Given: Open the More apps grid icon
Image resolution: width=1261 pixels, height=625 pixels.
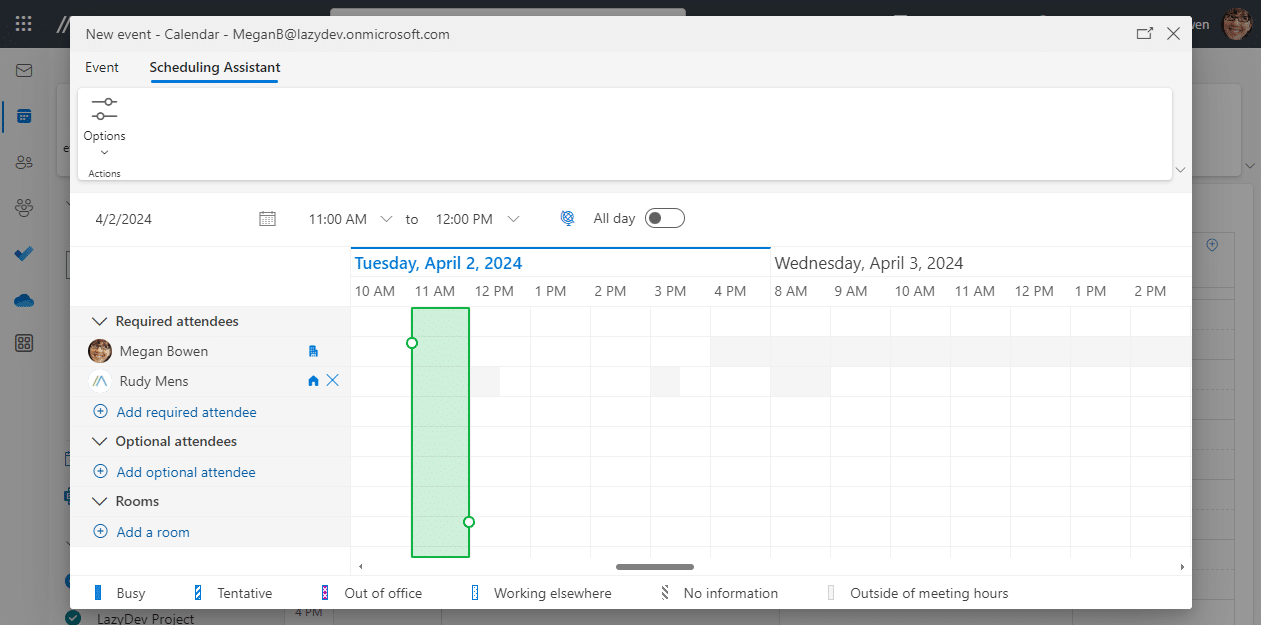Looking at the screenshot, I should [23, 343].
